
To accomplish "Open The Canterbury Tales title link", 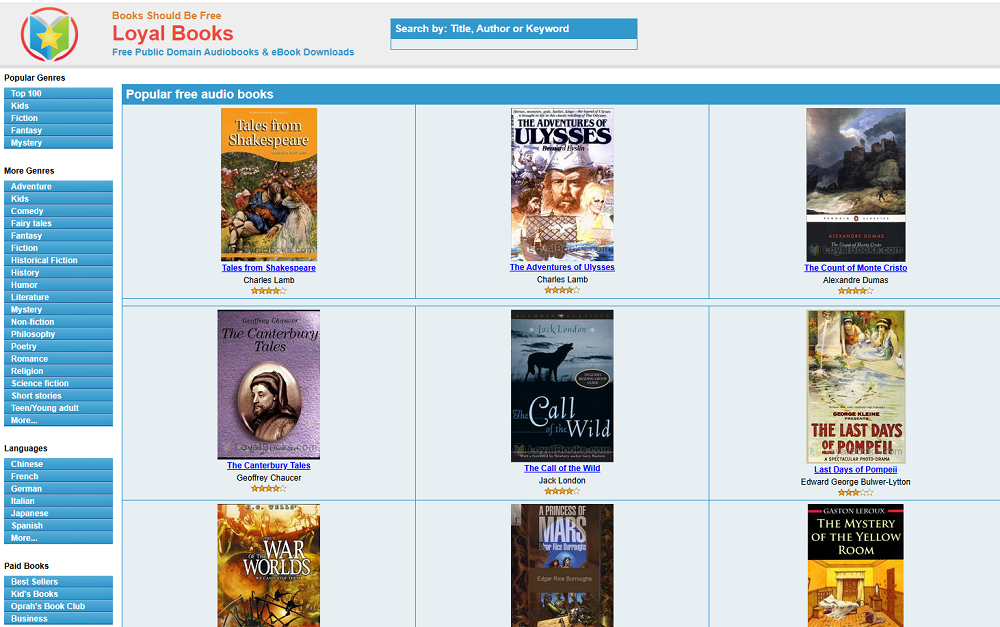I will [x=268, y=466].
